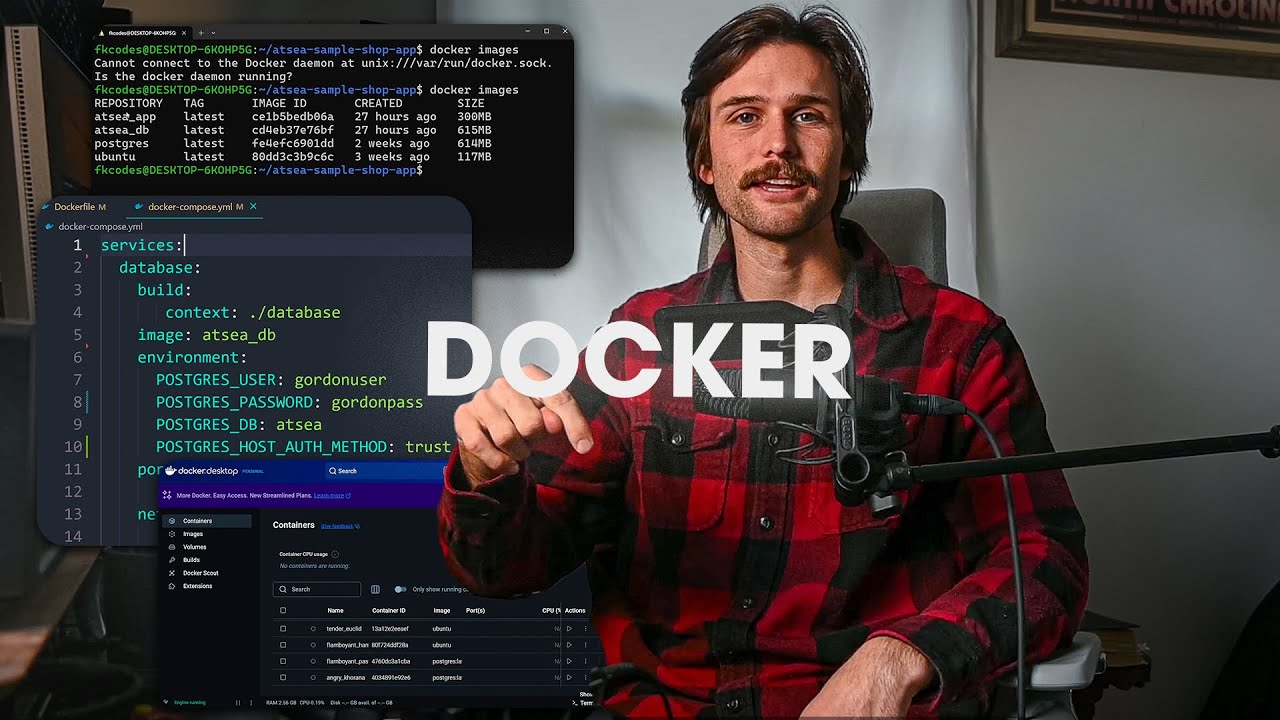
Task: Click 'POSTGRES_HOST_AUTH_METHOD' line in editor
Action: (303, 447)
